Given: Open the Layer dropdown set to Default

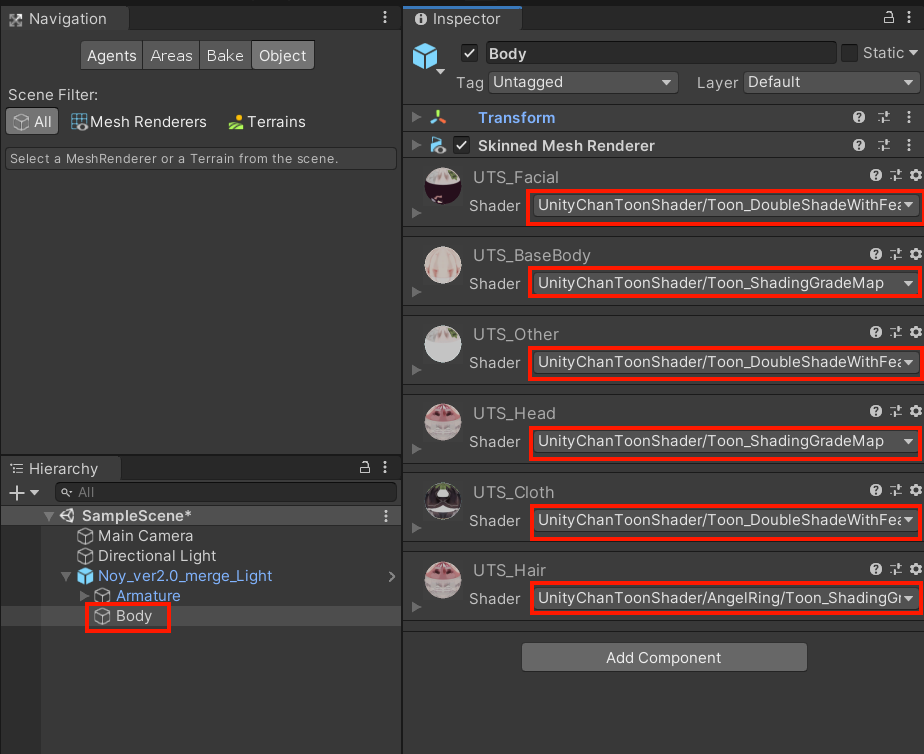Looking at the screenshot, I should 831,82.
